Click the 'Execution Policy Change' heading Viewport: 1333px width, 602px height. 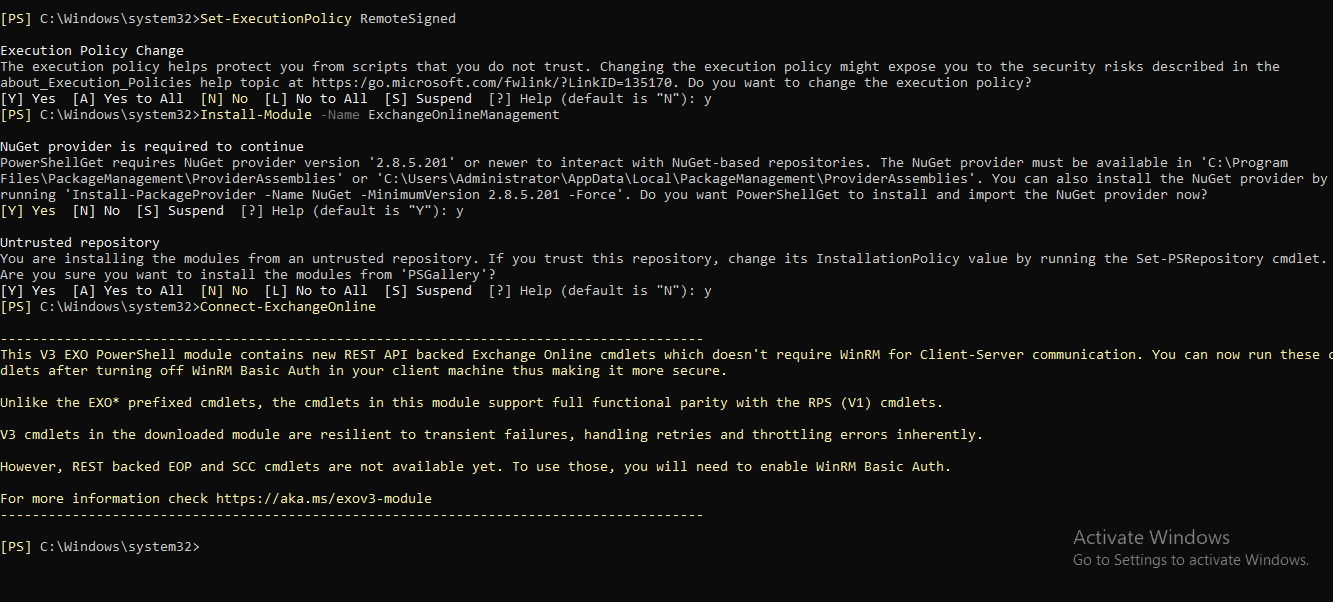pyautogui.click(x=92, y=51)
